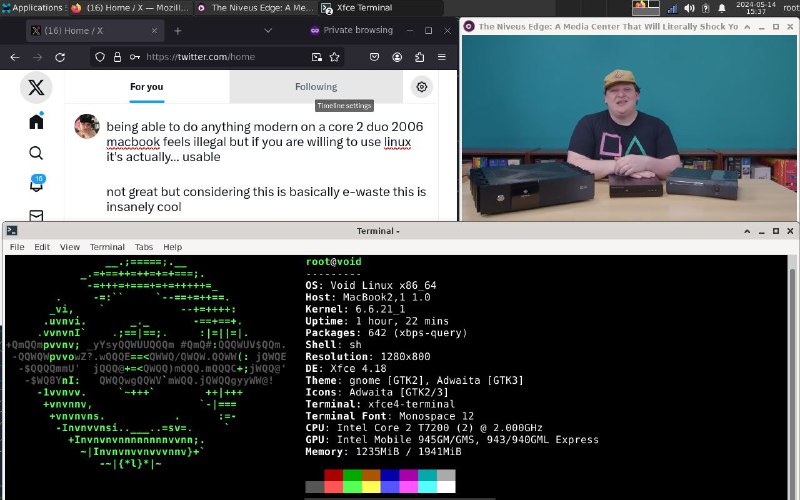The height and width of the screenshot is (500, 800).
Task: Open the Firefox extensions puzzle icon
Action: pyautogui.click(x=419, y=57)
